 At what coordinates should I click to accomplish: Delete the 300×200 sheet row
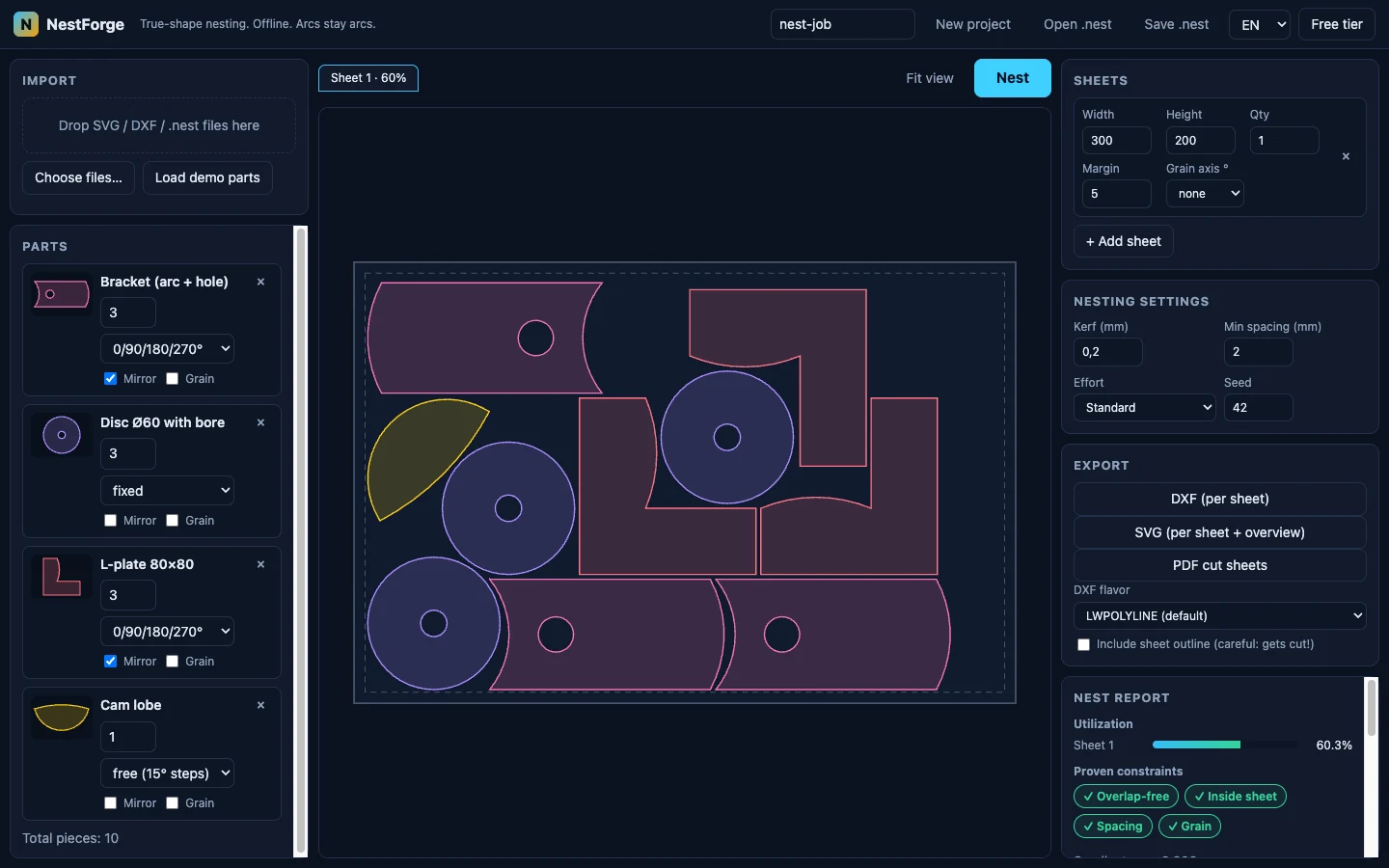point(1346,156)
